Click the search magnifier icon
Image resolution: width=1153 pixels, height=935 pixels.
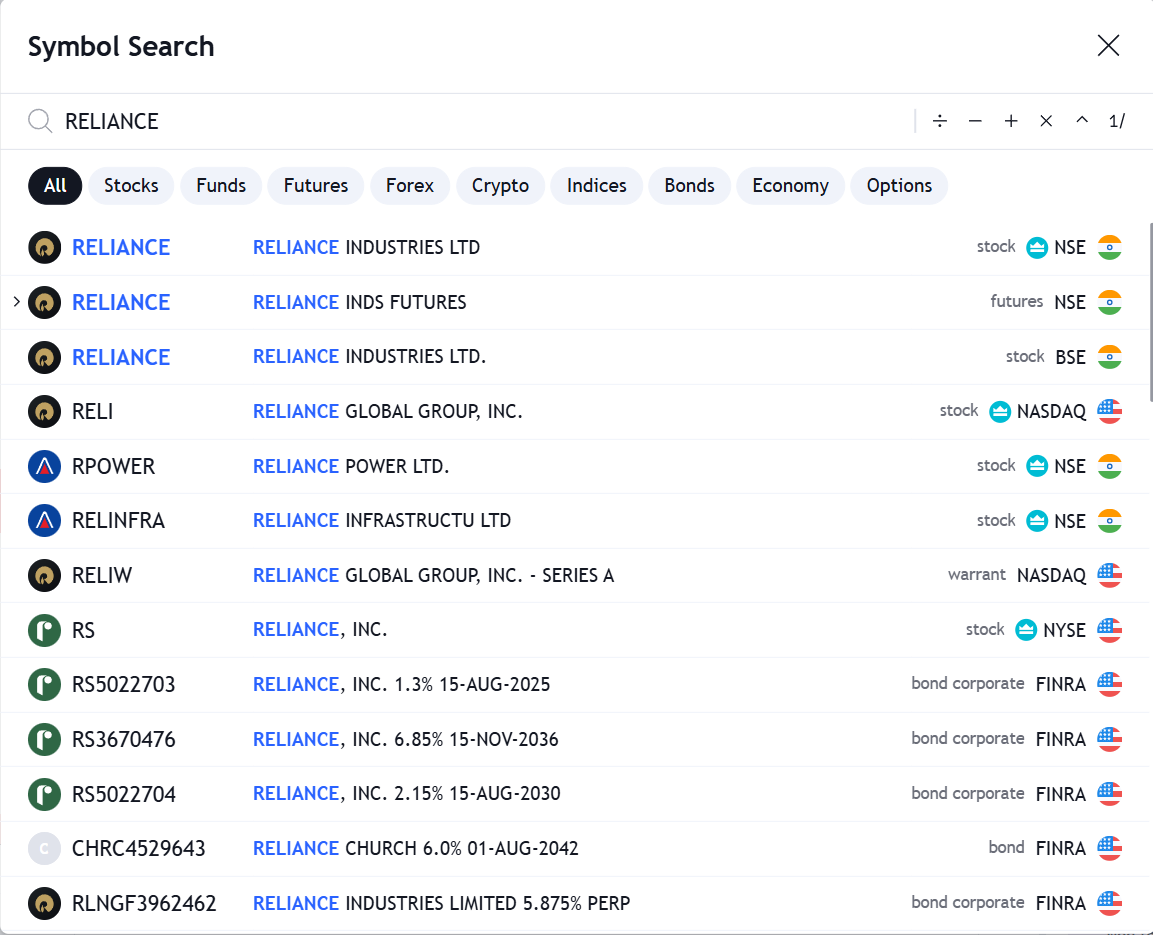tap(39, 121)
